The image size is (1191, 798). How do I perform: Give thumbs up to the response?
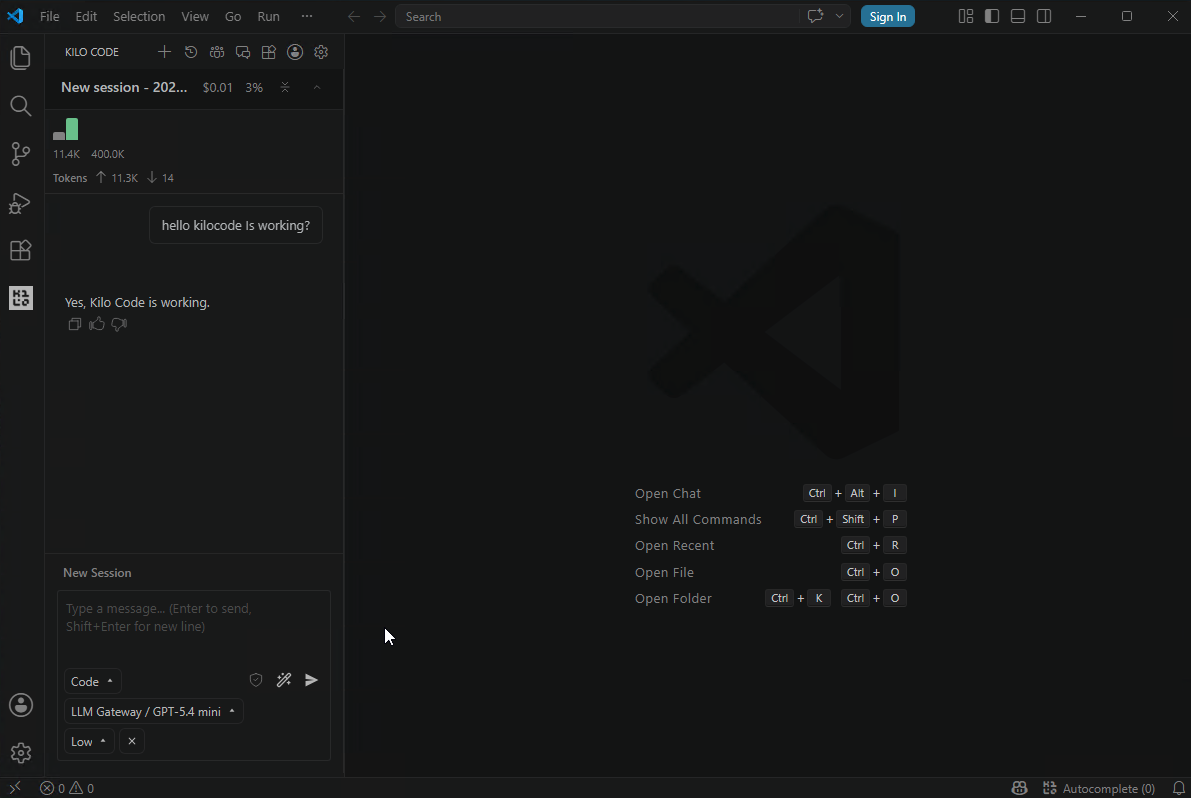[x=96, y=324]
